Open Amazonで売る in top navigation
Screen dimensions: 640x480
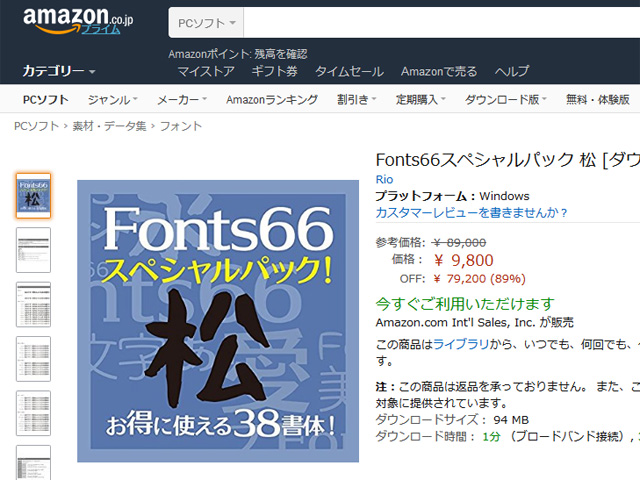pos(439,71)
